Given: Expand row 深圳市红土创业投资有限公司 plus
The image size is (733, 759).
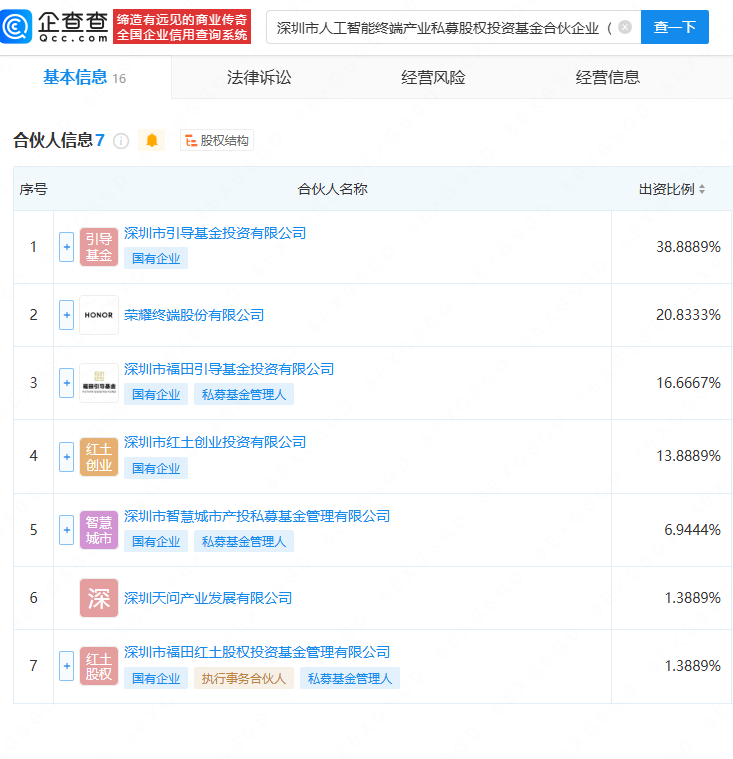Looking at the screenshot, I should 66,456.
